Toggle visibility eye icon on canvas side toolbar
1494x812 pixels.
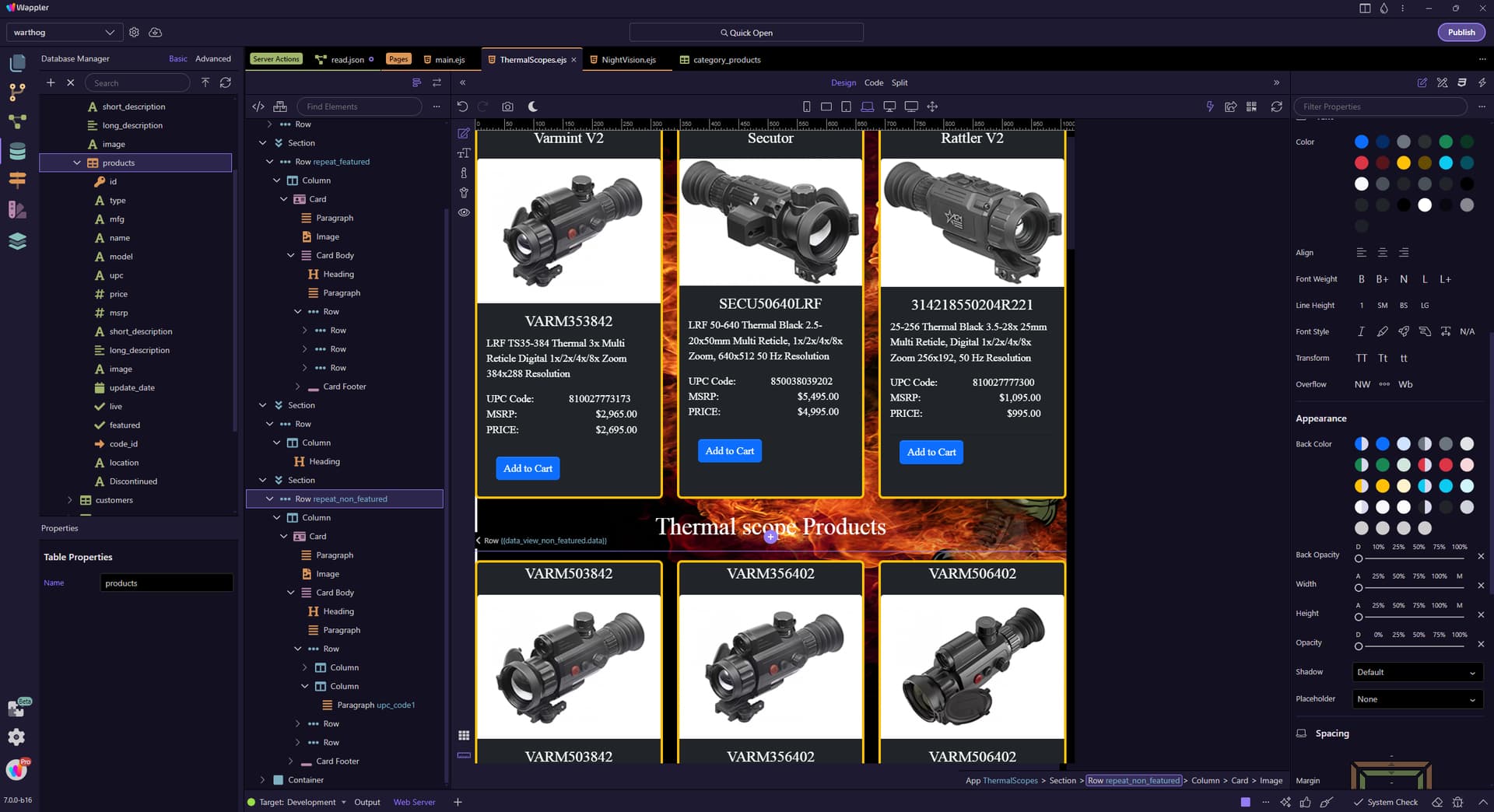pyautogui.click(x=464, y=212)
